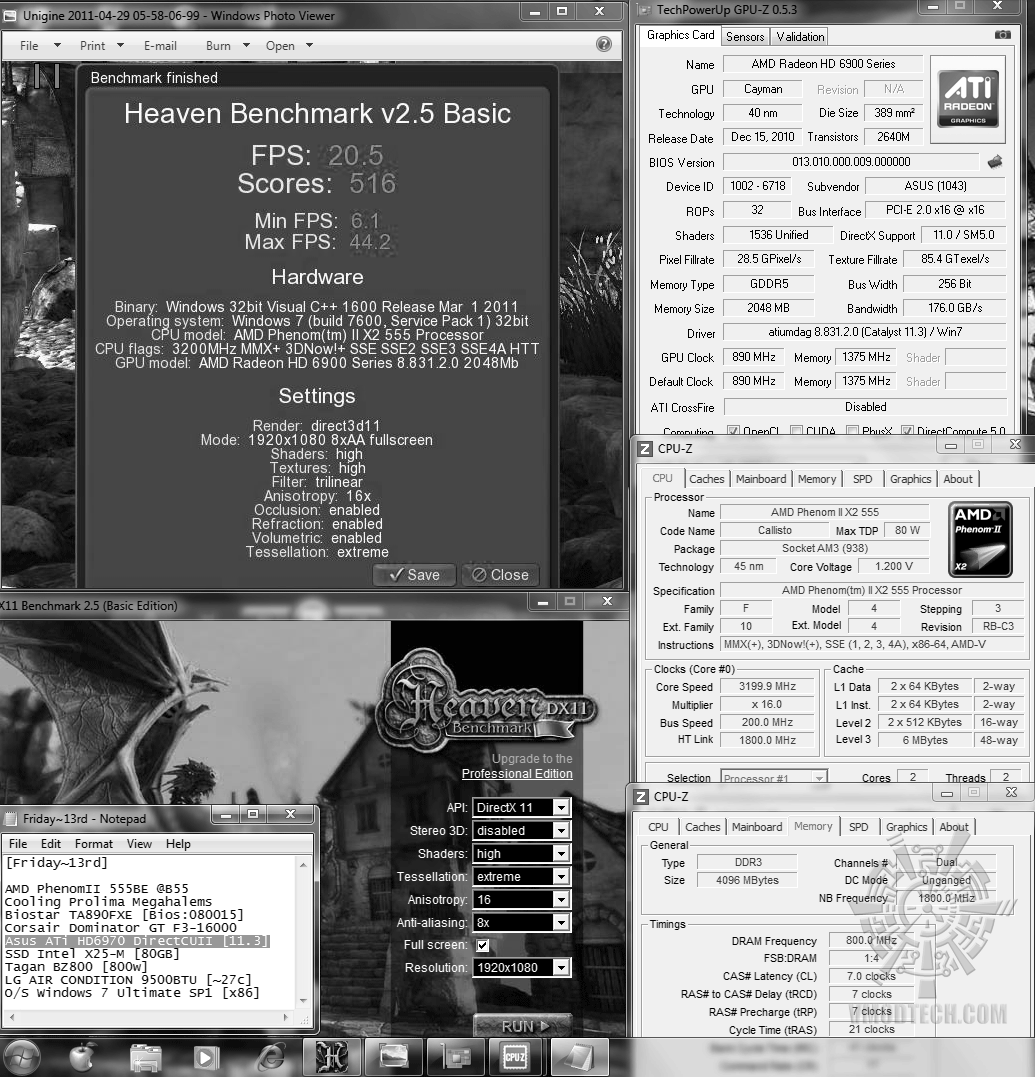The height and width of the screenshot is (1077, 1035).
Task: Open Photo Viewer File menu
Action: (x=41, y=45)
